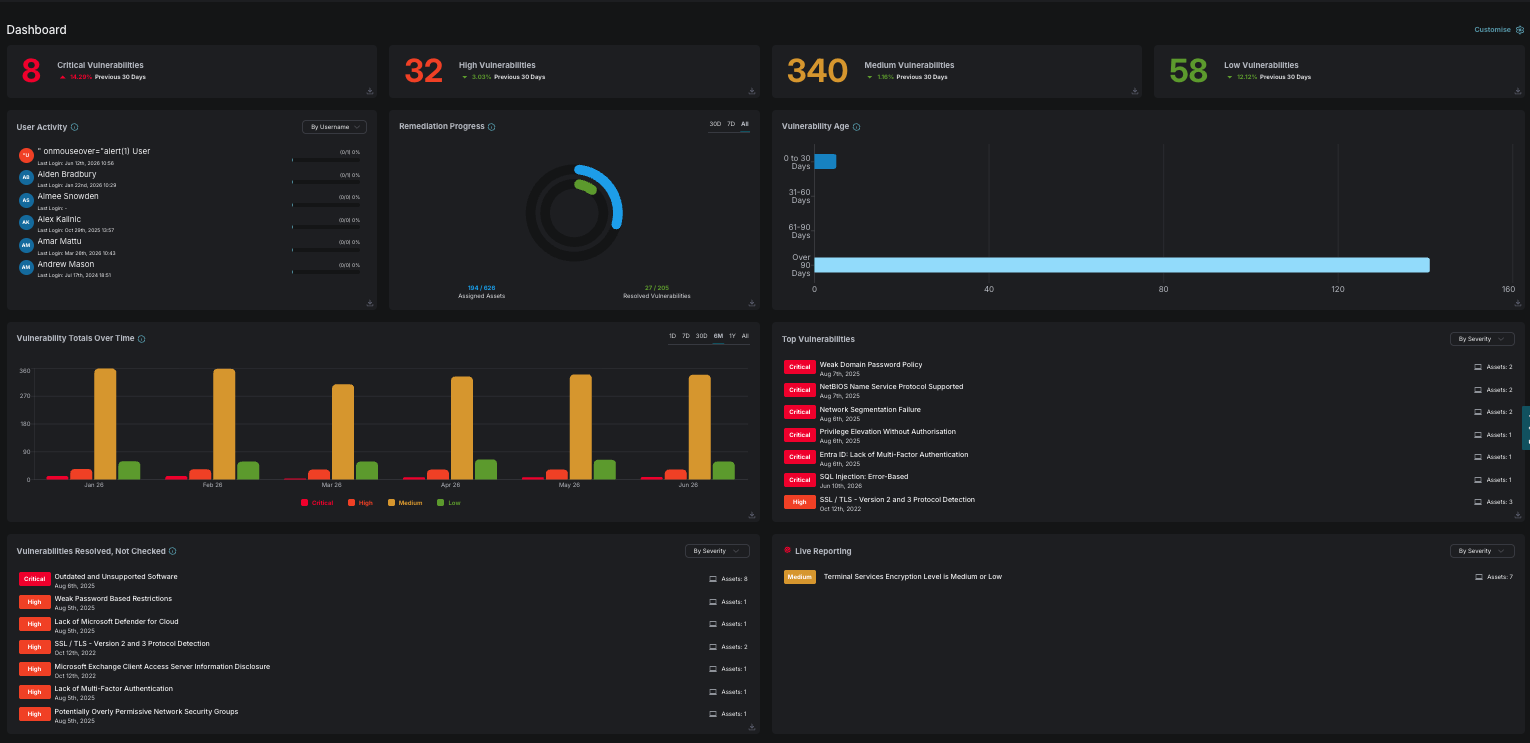
Task: Download the Low Vulnerabilities card data
Action: 1517,91
